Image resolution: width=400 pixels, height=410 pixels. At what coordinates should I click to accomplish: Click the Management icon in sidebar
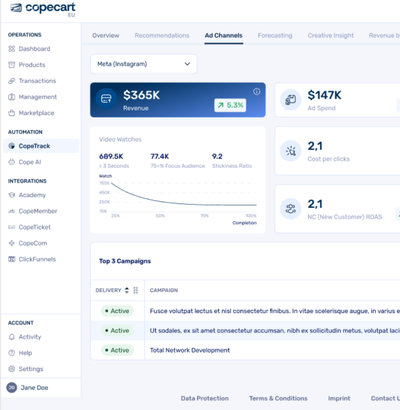(12, 97)
